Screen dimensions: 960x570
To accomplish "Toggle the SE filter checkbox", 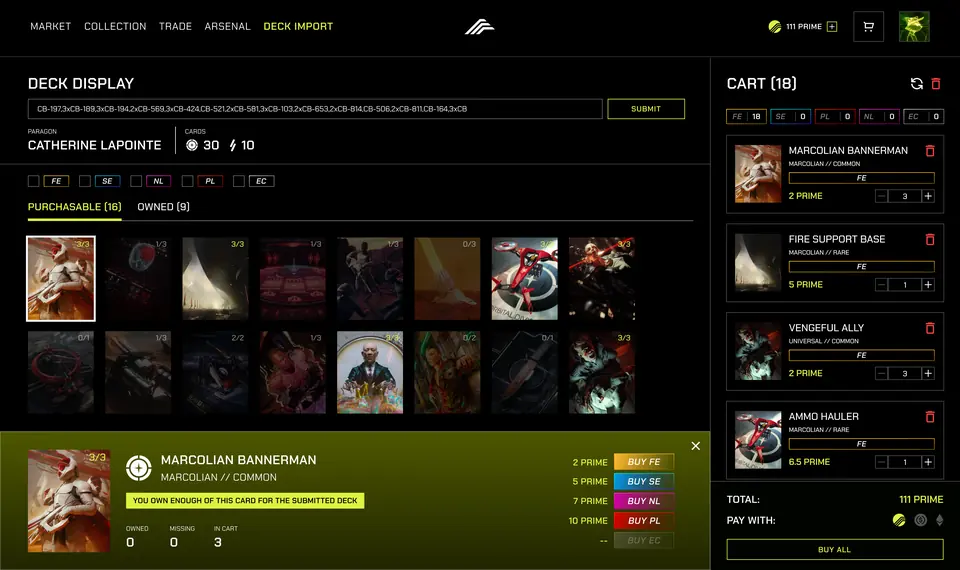I will coord(85,181).
